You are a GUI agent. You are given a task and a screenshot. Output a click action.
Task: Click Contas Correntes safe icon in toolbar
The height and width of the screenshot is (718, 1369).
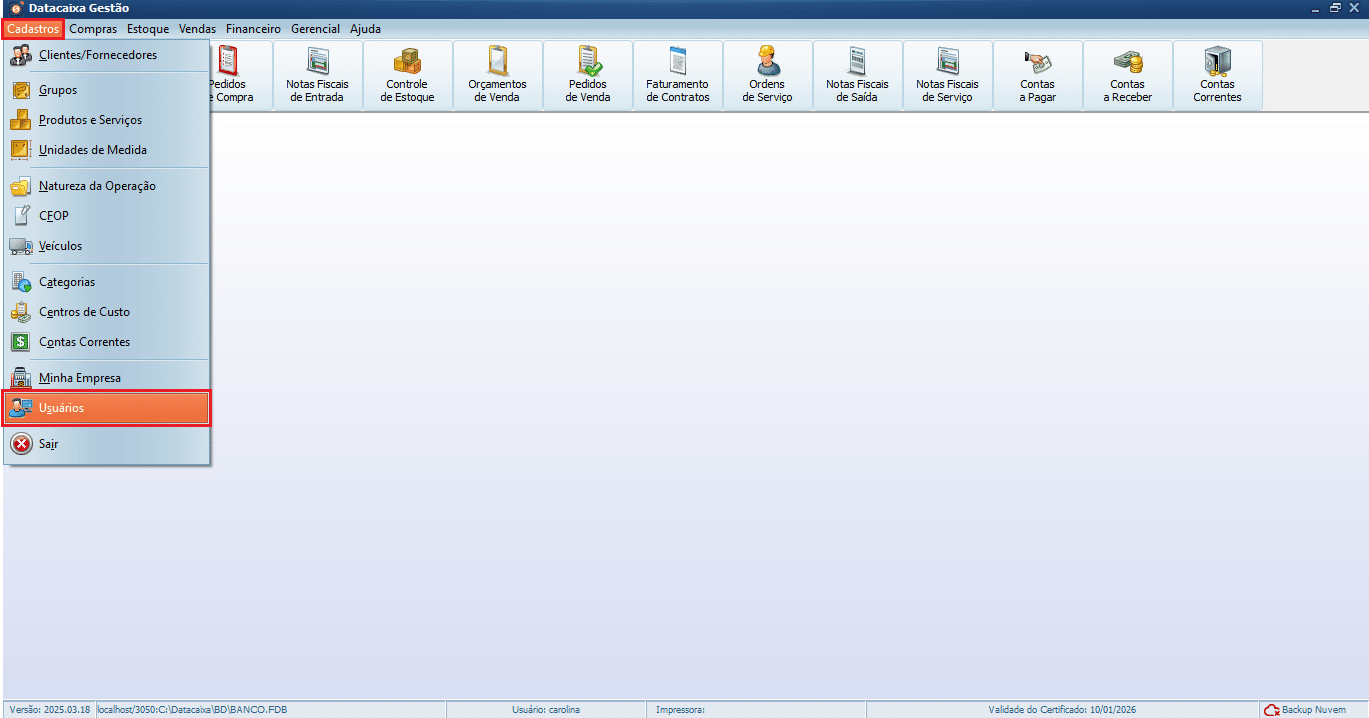(1217, 75)
